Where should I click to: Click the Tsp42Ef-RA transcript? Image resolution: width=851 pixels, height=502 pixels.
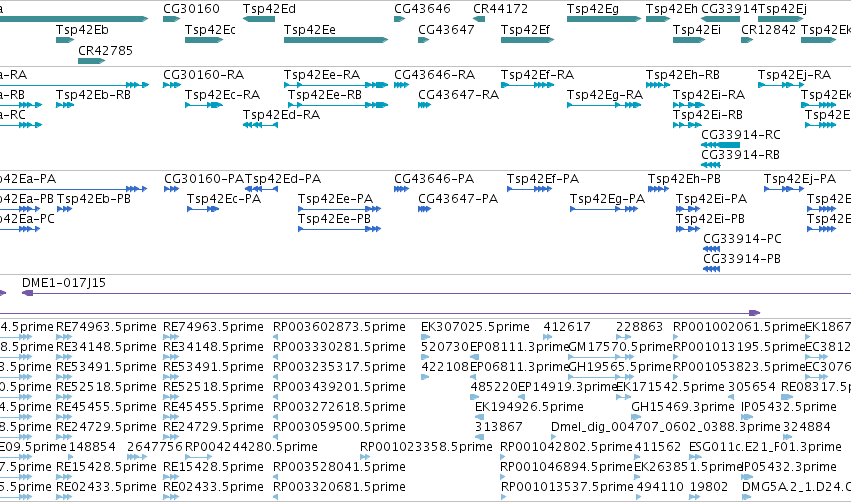(x=528, y=85)
